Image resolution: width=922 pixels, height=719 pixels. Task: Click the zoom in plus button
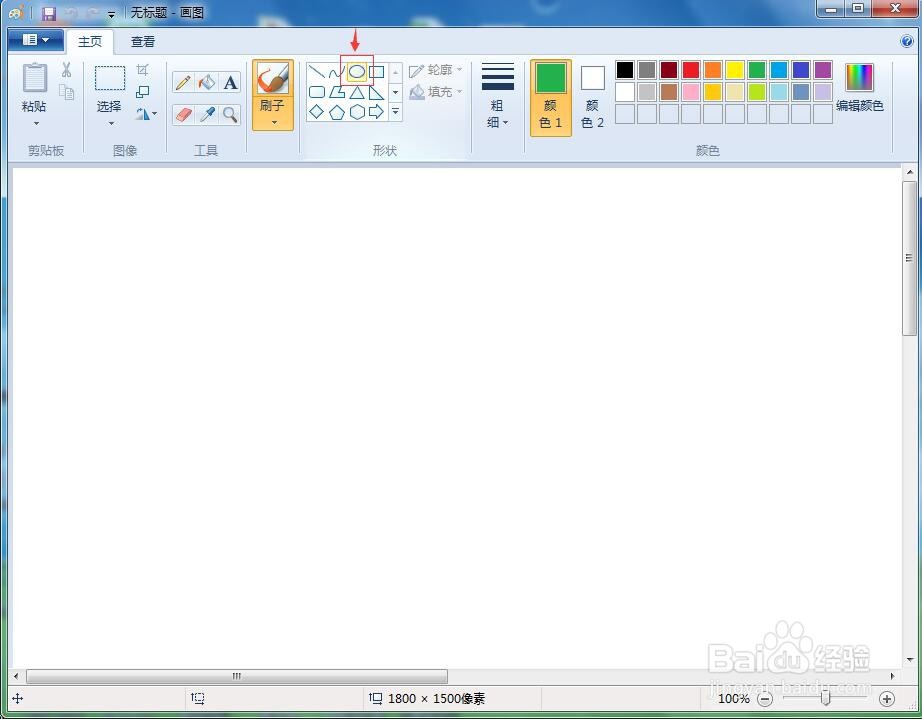click(x=887, y=698)
